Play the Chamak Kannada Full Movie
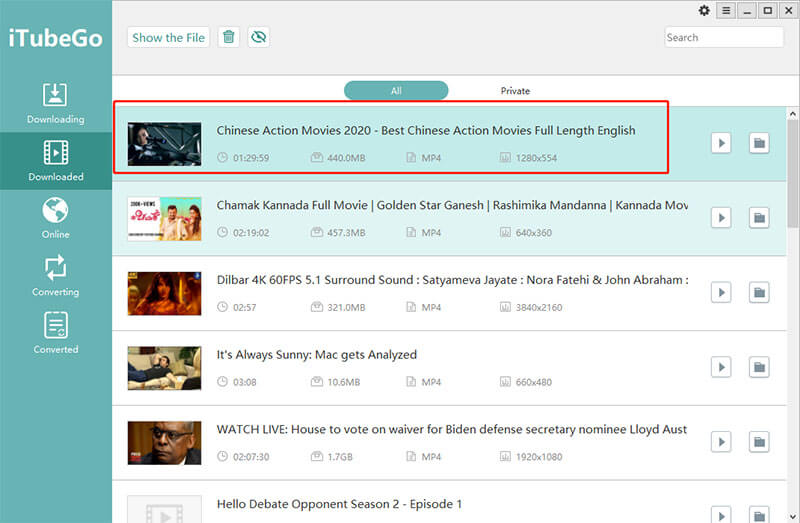The width and height of the screenshot is (800, 523). click(x=721, y=218)
